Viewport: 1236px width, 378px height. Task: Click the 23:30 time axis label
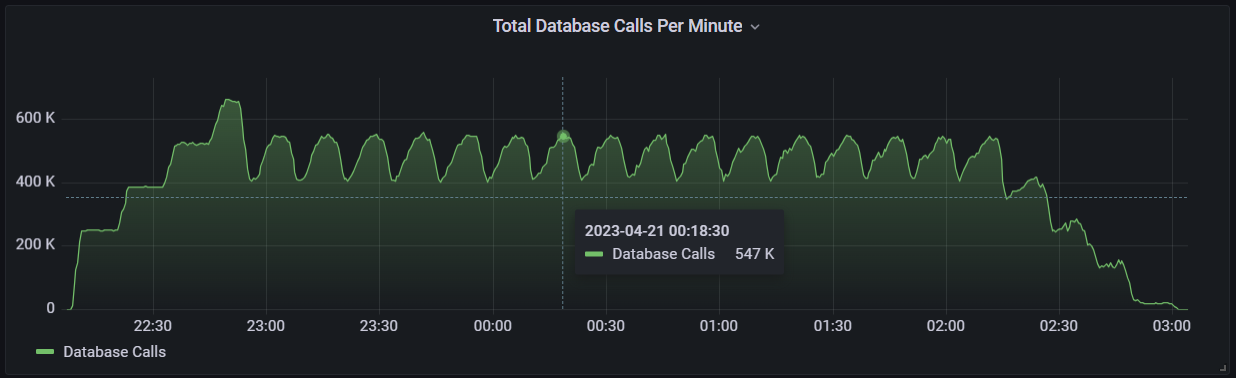click(379, 326)
